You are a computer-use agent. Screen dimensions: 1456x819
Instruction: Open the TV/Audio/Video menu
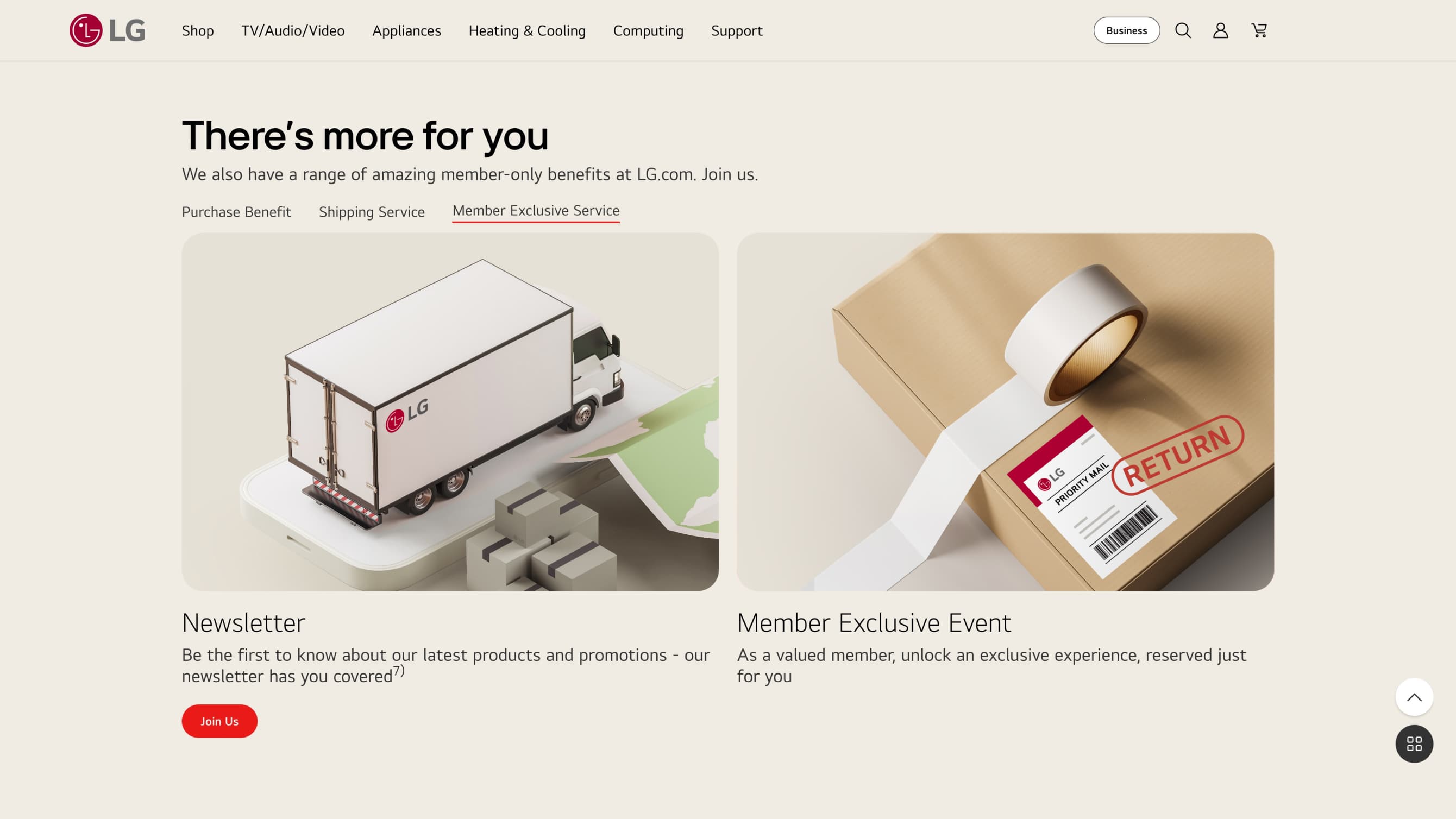(x=293, y=30)
